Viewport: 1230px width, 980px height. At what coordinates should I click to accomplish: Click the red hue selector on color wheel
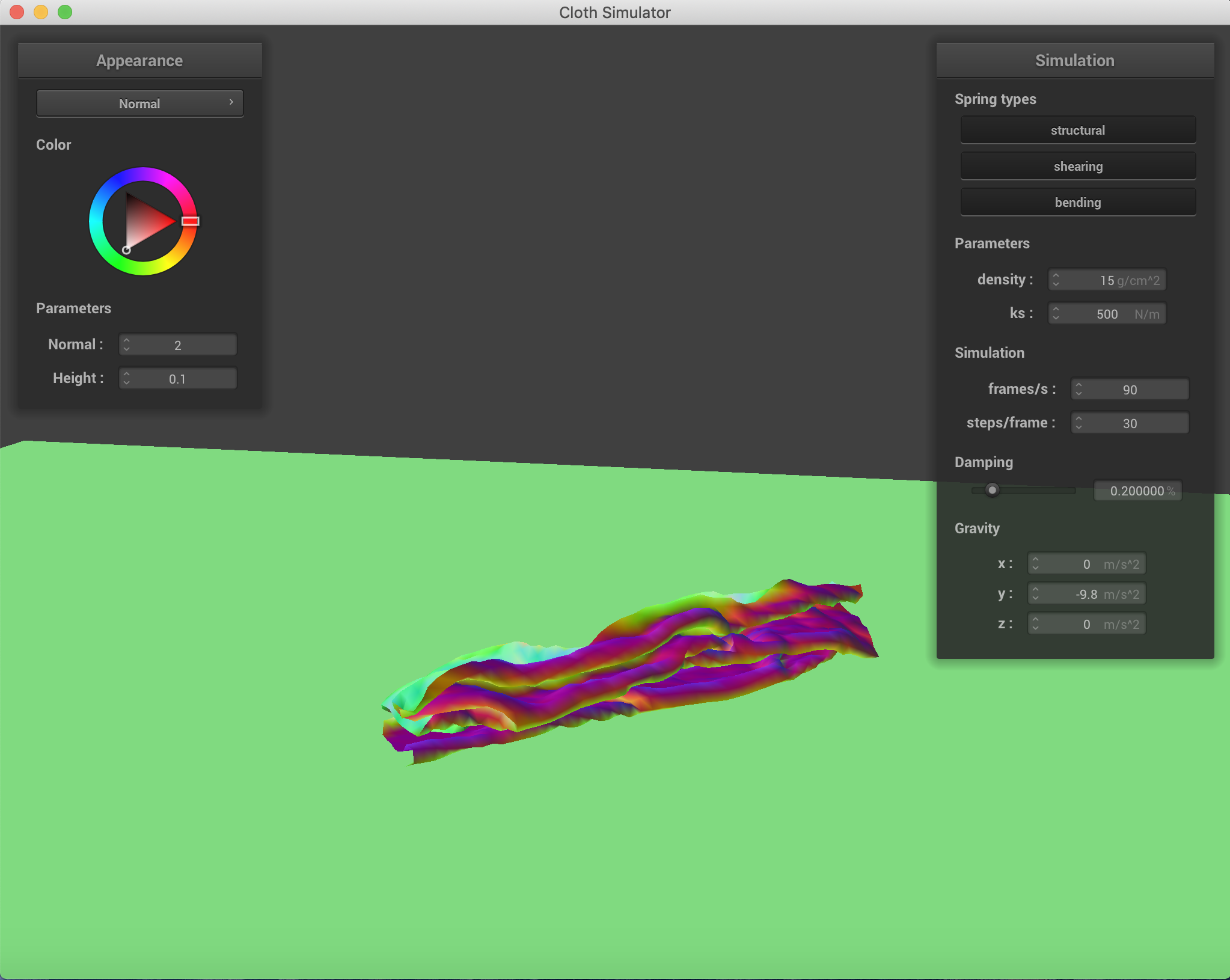tap(190, 221)
